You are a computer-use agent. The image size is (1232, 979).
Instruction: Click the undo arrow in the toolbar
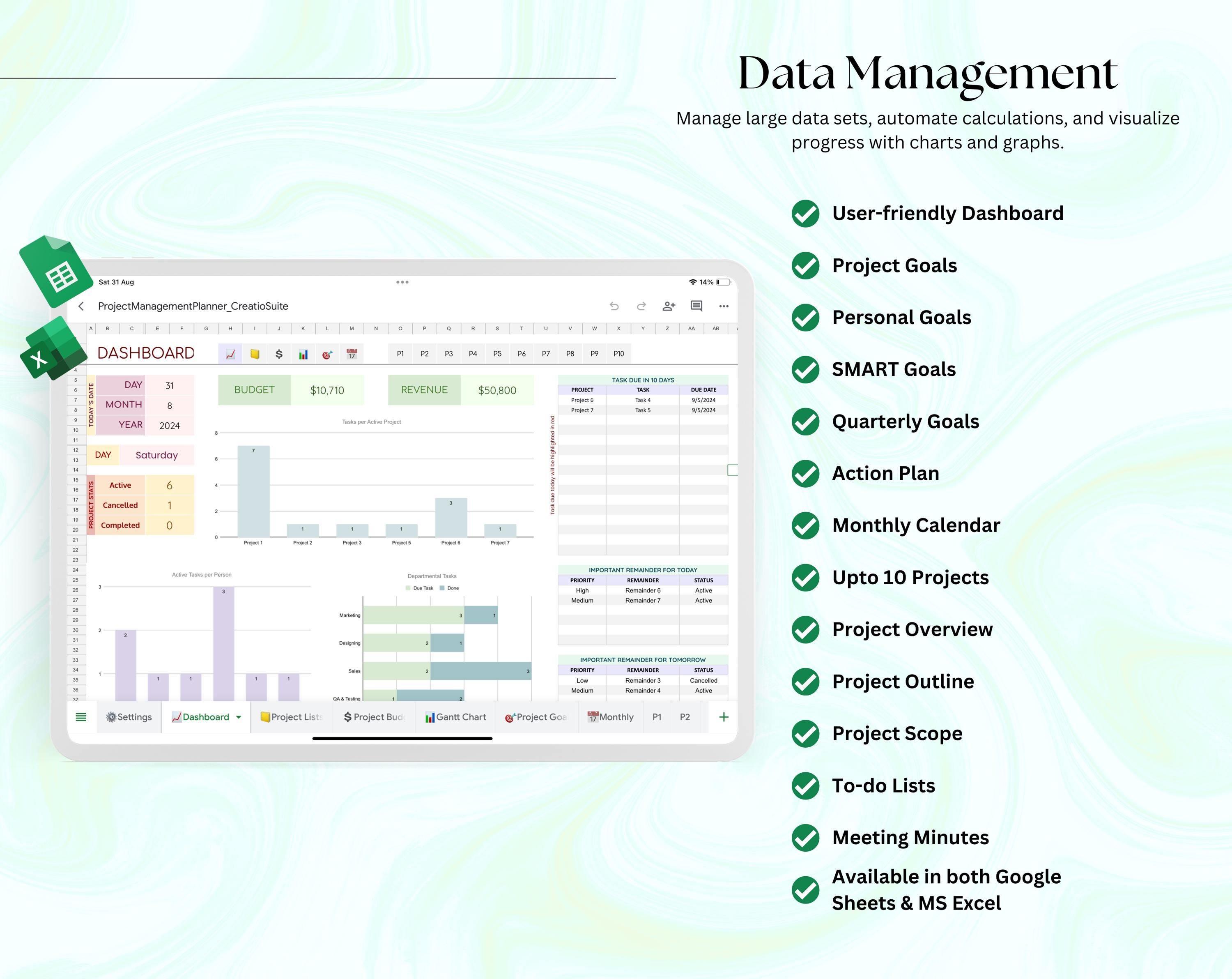click(614, 306)
